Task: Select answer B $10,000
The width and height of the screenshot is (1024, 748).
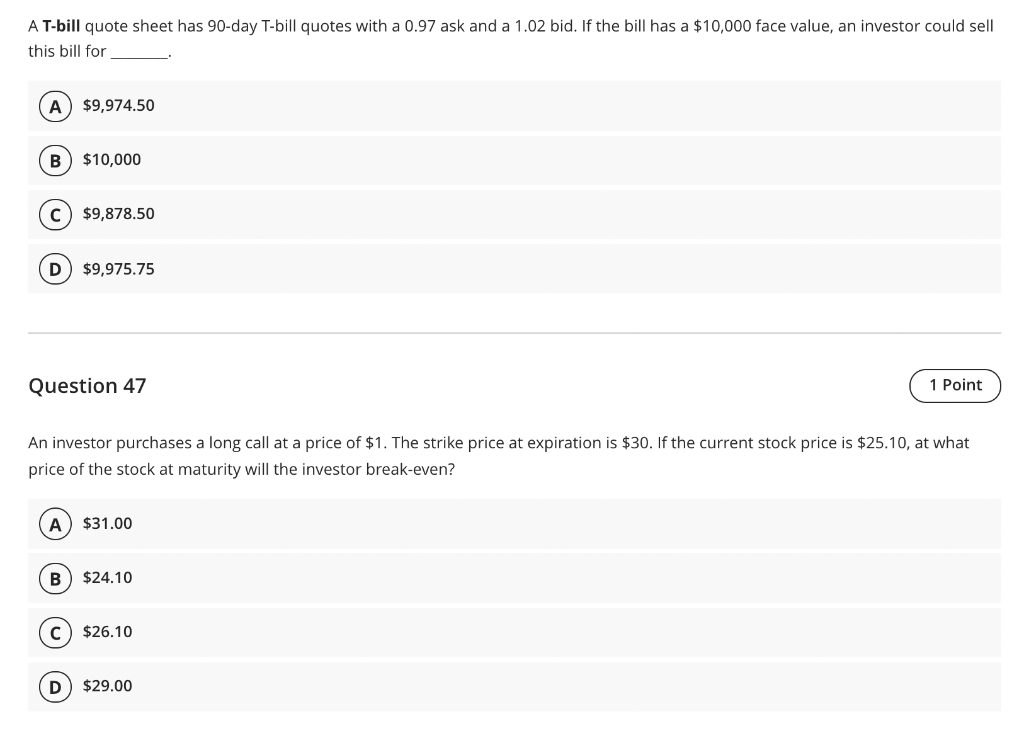Action: point(112,159)
